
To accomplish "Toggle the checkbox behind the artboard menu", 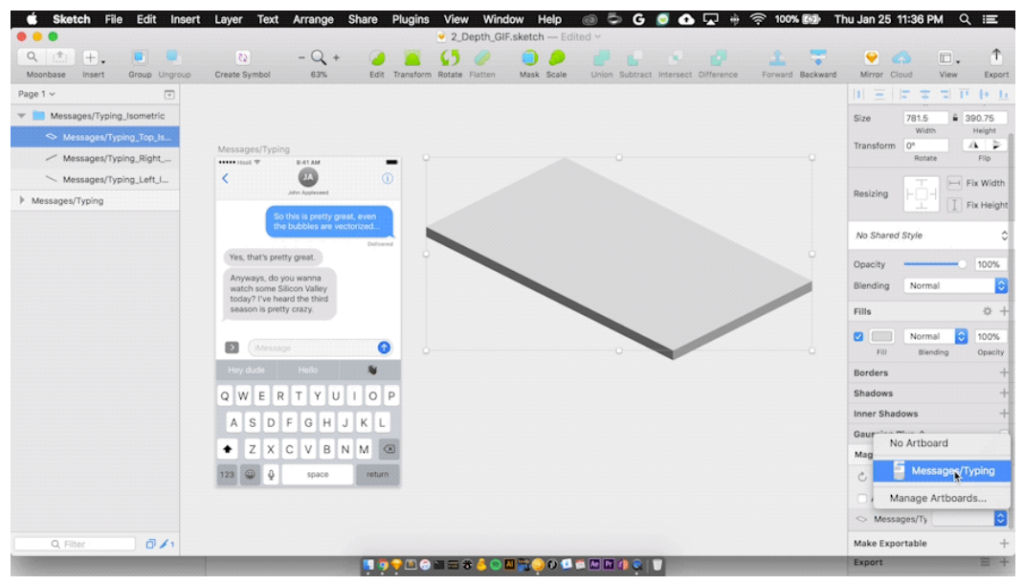I will 862,499.
